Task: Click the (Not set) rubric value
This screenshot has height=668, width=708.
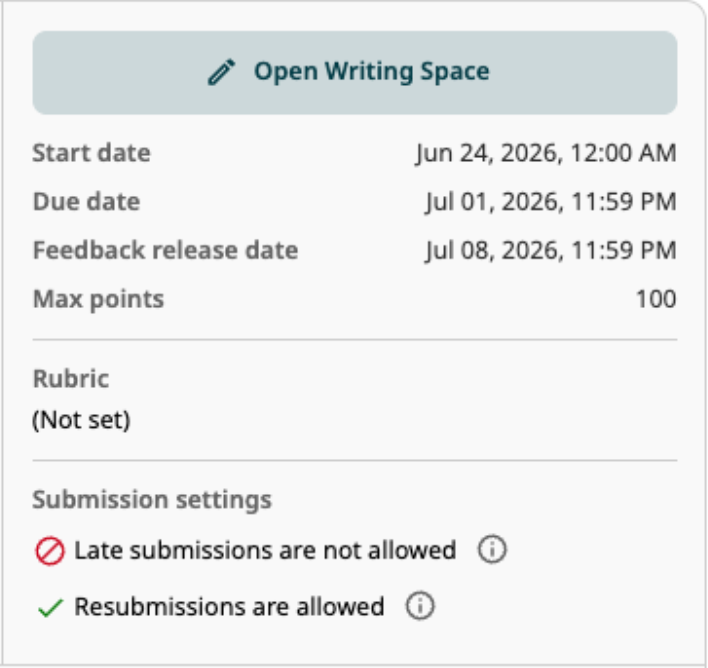Action: [81, 420]
